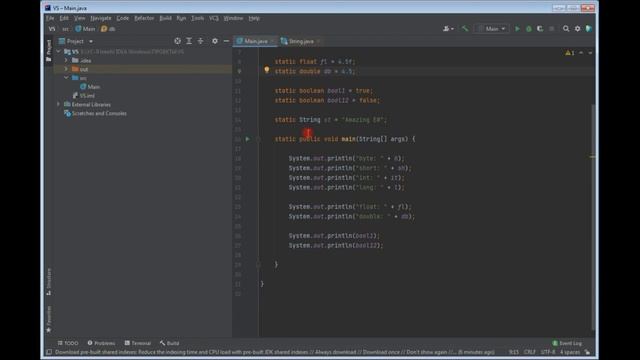Image resolution: width=640 pixels, height=360 pixels.
Task: Go to next highlighted error arrow
Action: pyautogui.click(x=590, y=53)
